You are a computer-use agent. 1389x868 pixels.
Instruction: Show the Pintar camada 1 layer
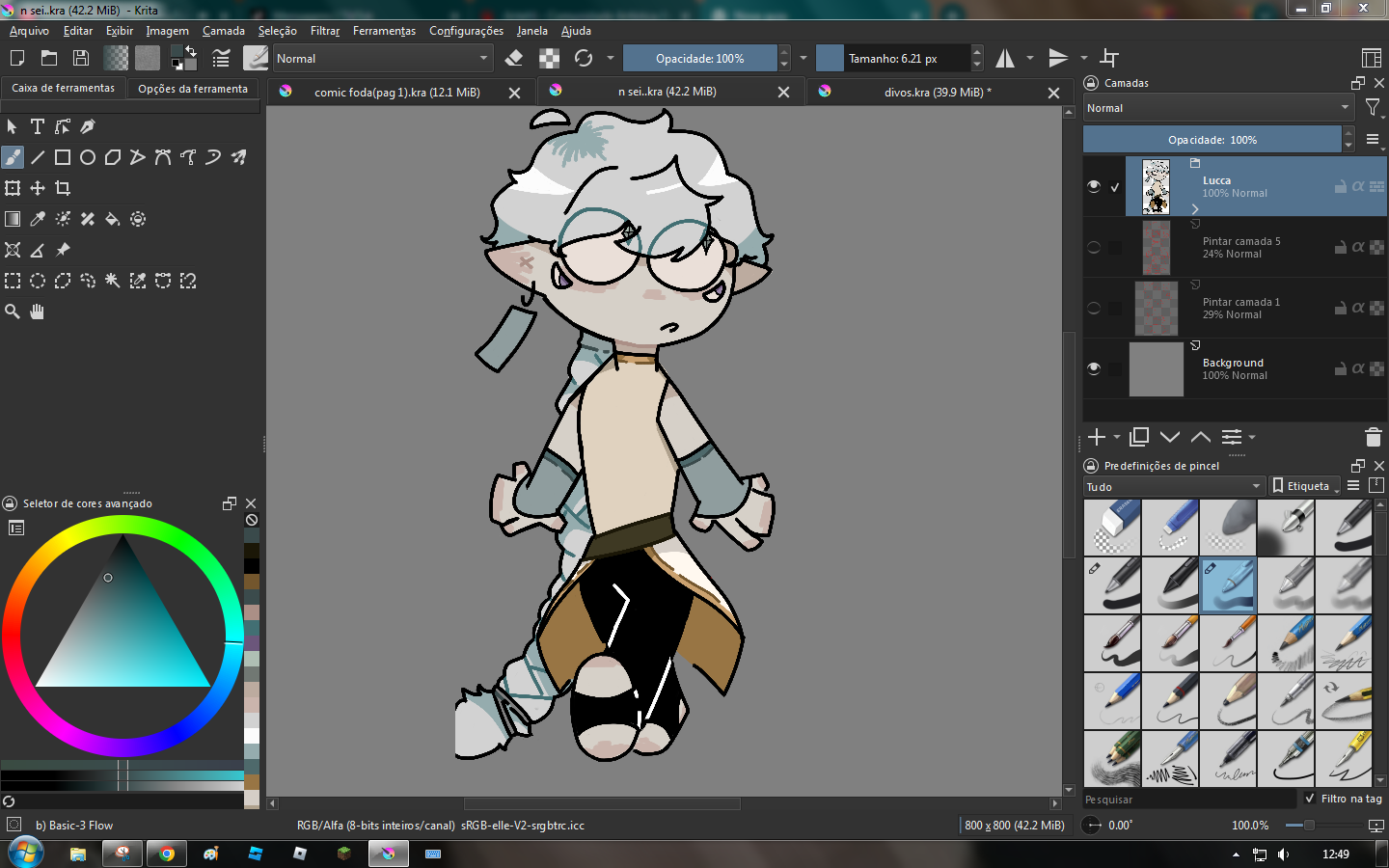tap(1094, 308)
